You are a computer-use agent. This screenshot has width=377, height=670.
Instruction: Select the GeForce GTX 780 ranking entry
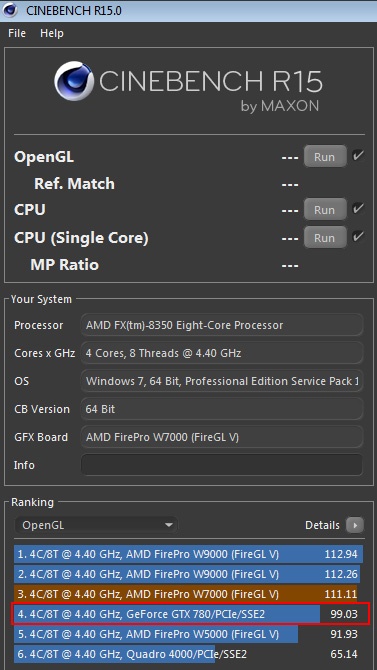tap(188, 614)
